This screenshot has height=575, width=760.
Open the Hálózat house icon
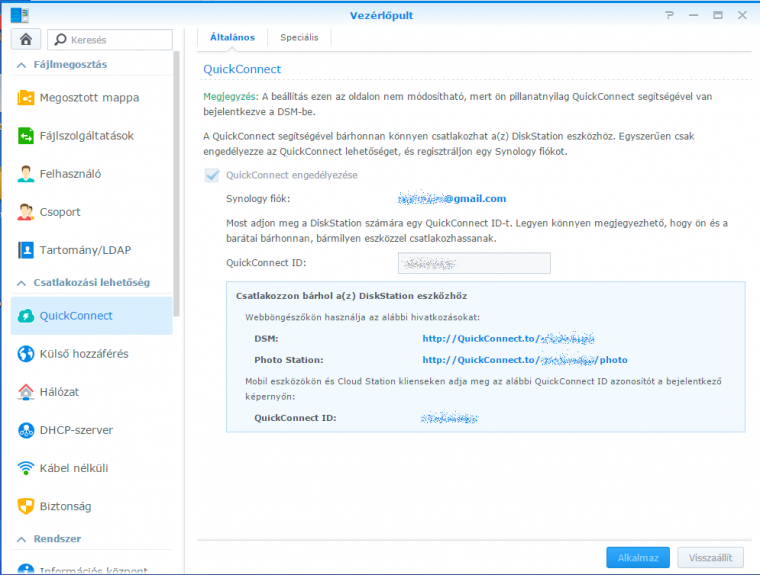pos(26,392)
